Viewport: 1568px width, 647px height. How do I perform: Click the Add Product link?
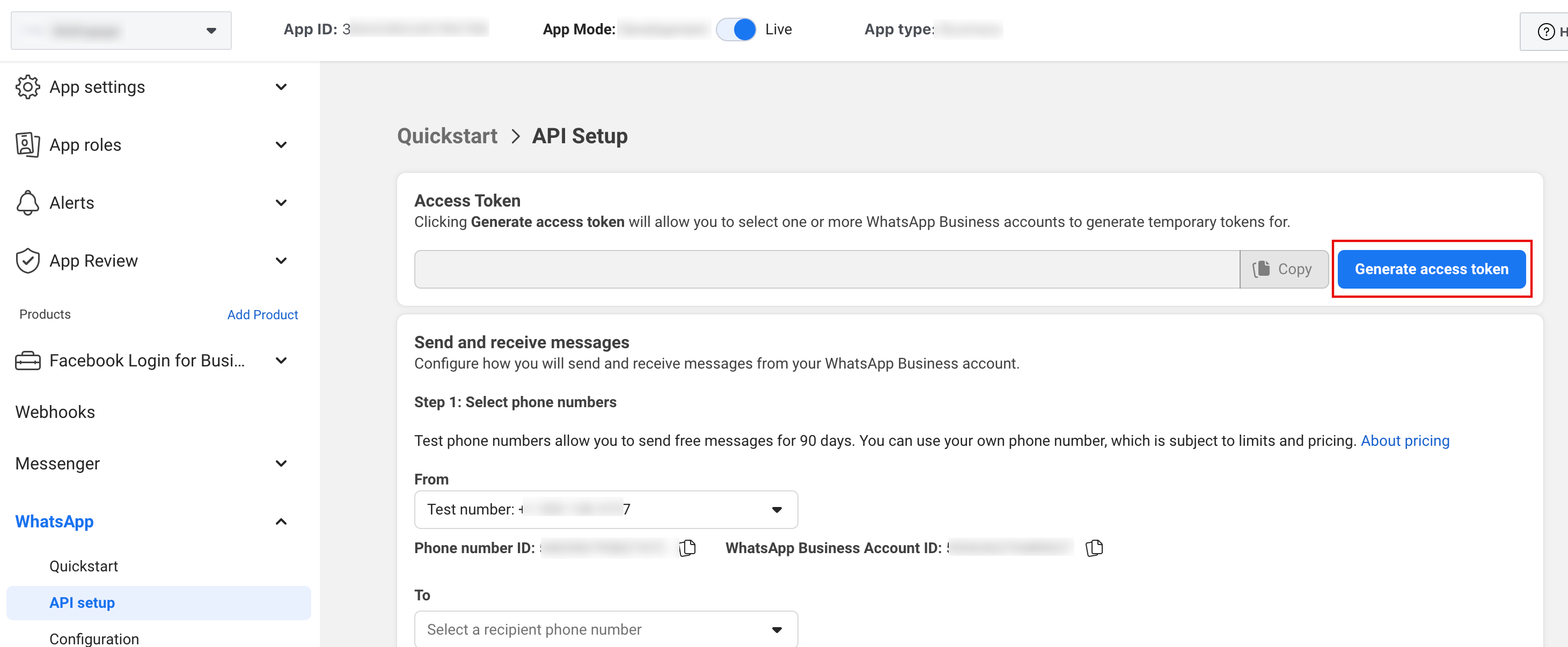(262, 315)
